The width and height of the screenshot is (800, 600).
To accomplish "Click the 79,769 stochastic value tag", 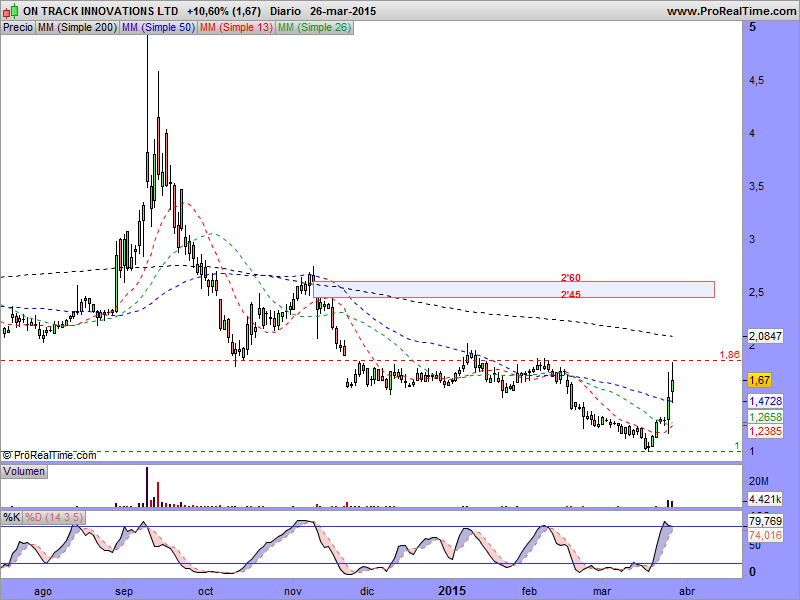I will (765, 521).
